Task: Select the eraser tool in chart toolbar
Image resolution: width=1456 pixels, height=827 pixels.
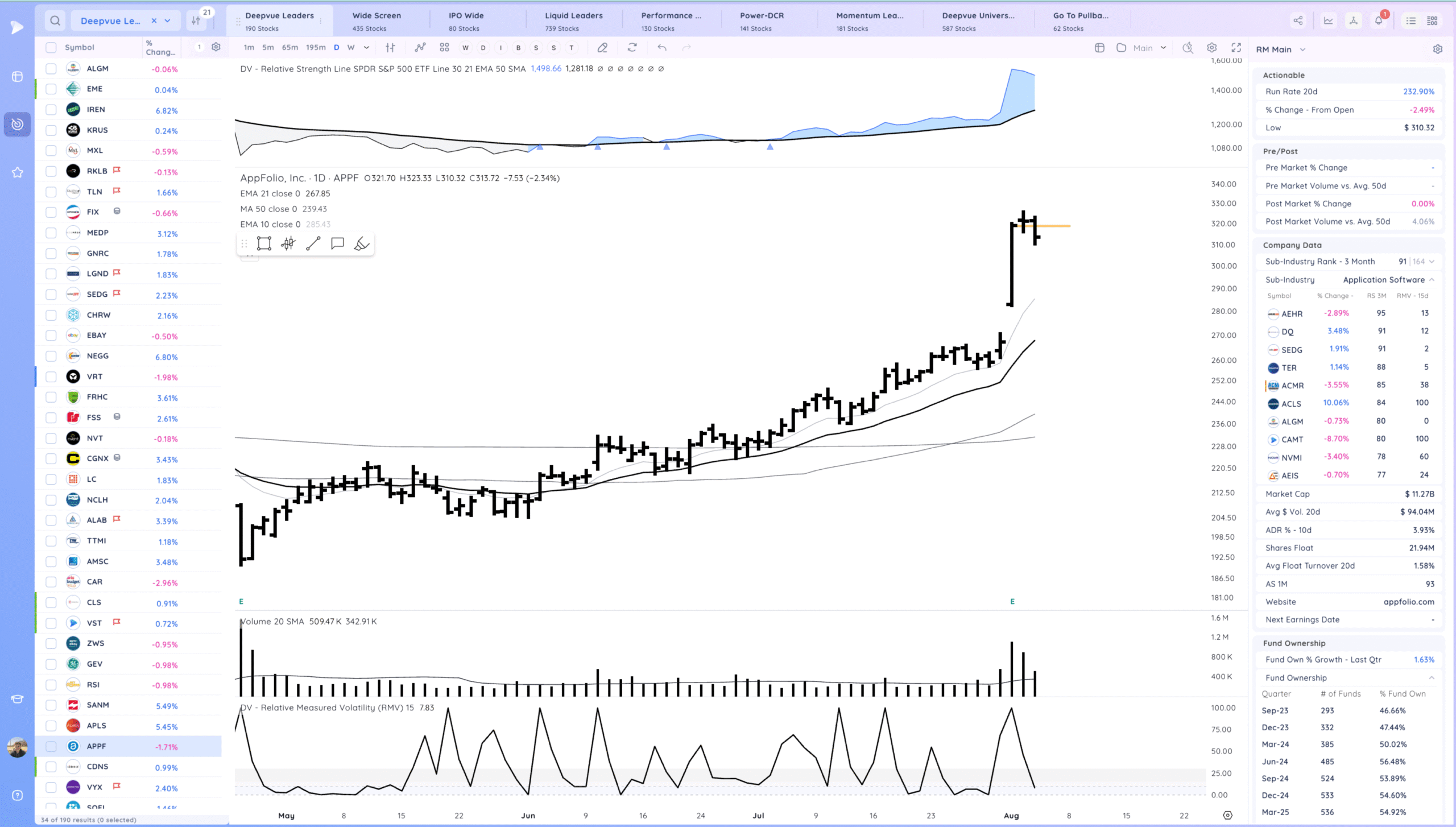Action: tap(602, 48)
